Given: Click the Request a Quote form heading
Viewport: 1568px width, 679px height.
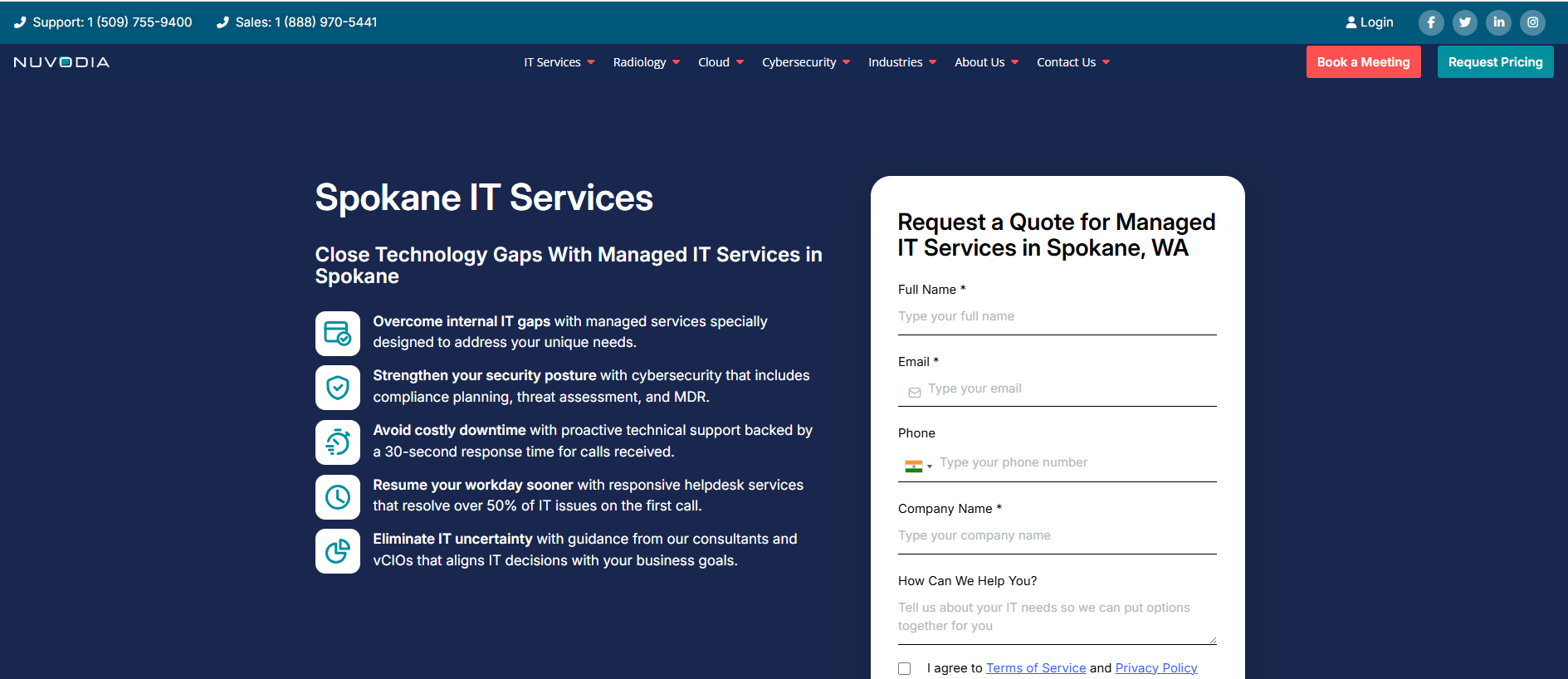Looking at the screenshot, I should coord(1056,235).
